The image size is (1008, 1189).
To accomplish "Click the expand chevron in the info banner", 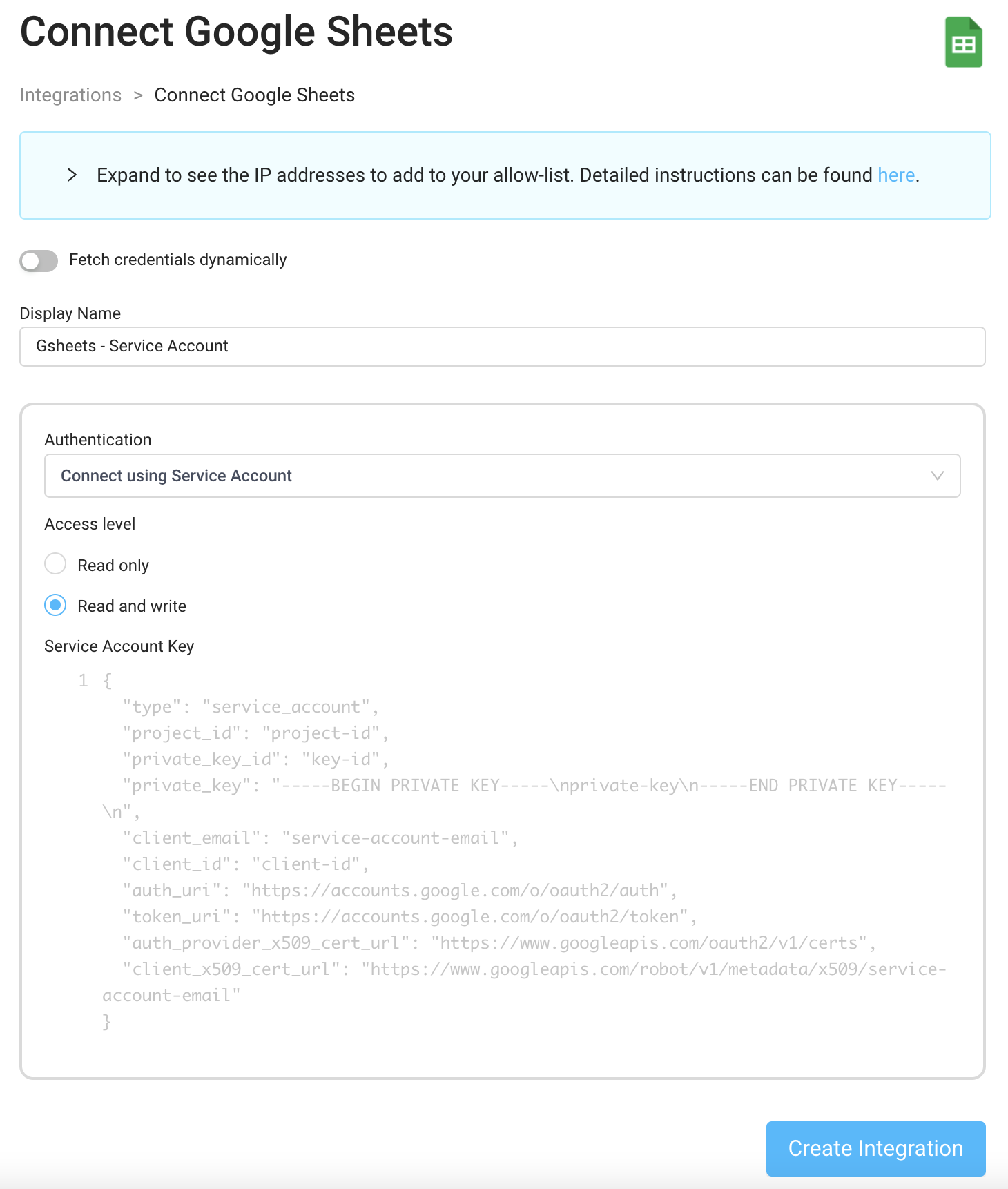I will [x=72, y=175].
